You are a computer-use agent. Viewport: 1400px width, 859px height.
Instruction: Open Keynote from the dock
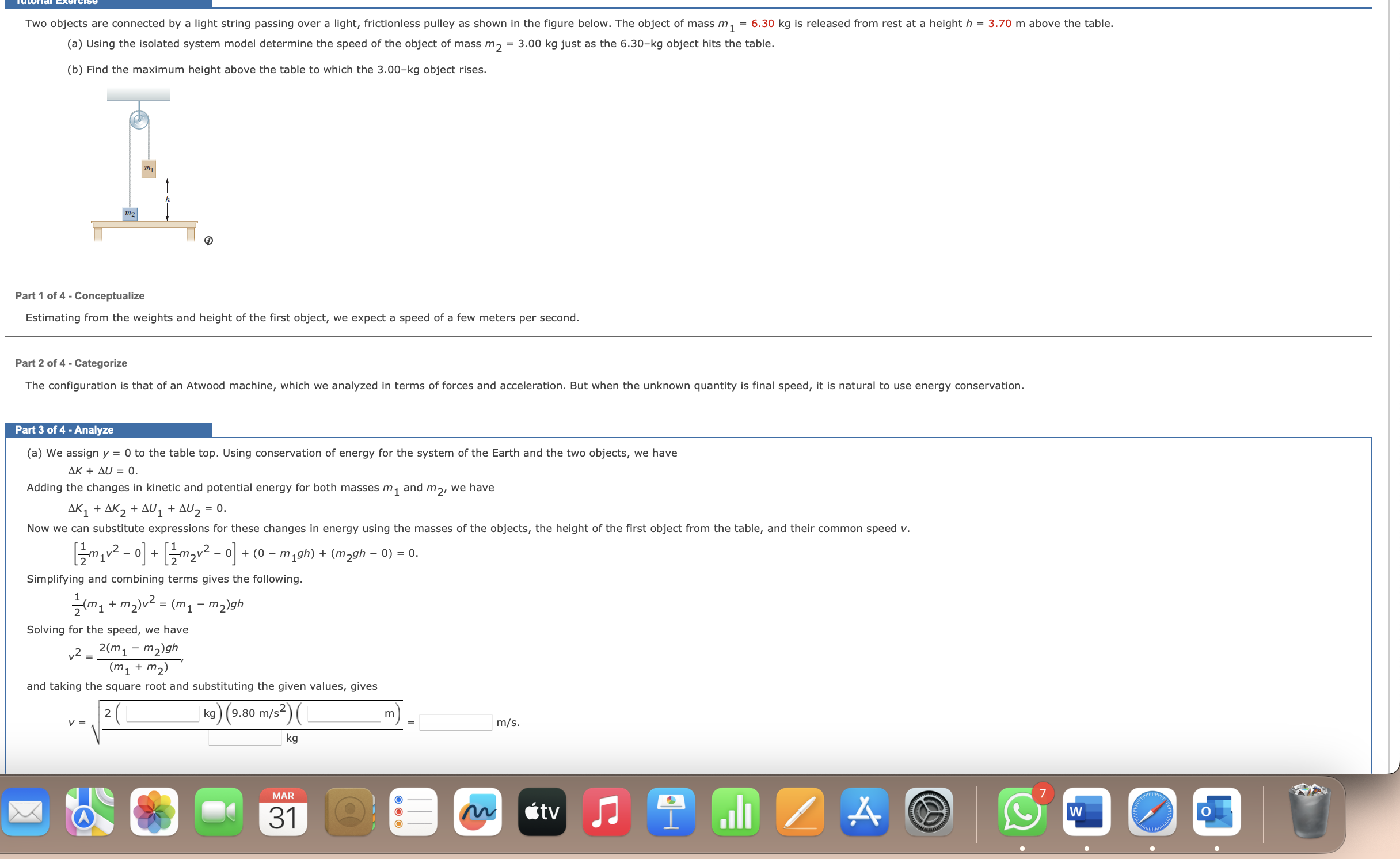coord(671,812)
